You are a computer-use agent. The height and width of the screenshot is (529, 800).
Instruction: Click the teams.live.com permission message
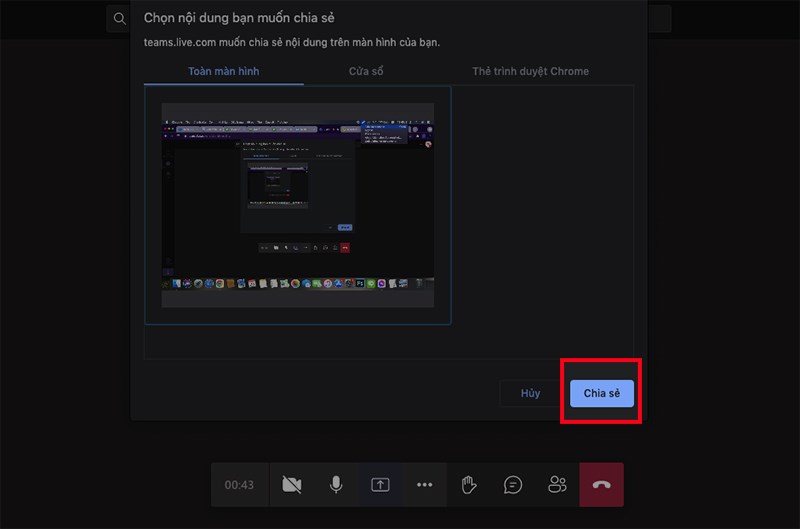tap(292, 43)
